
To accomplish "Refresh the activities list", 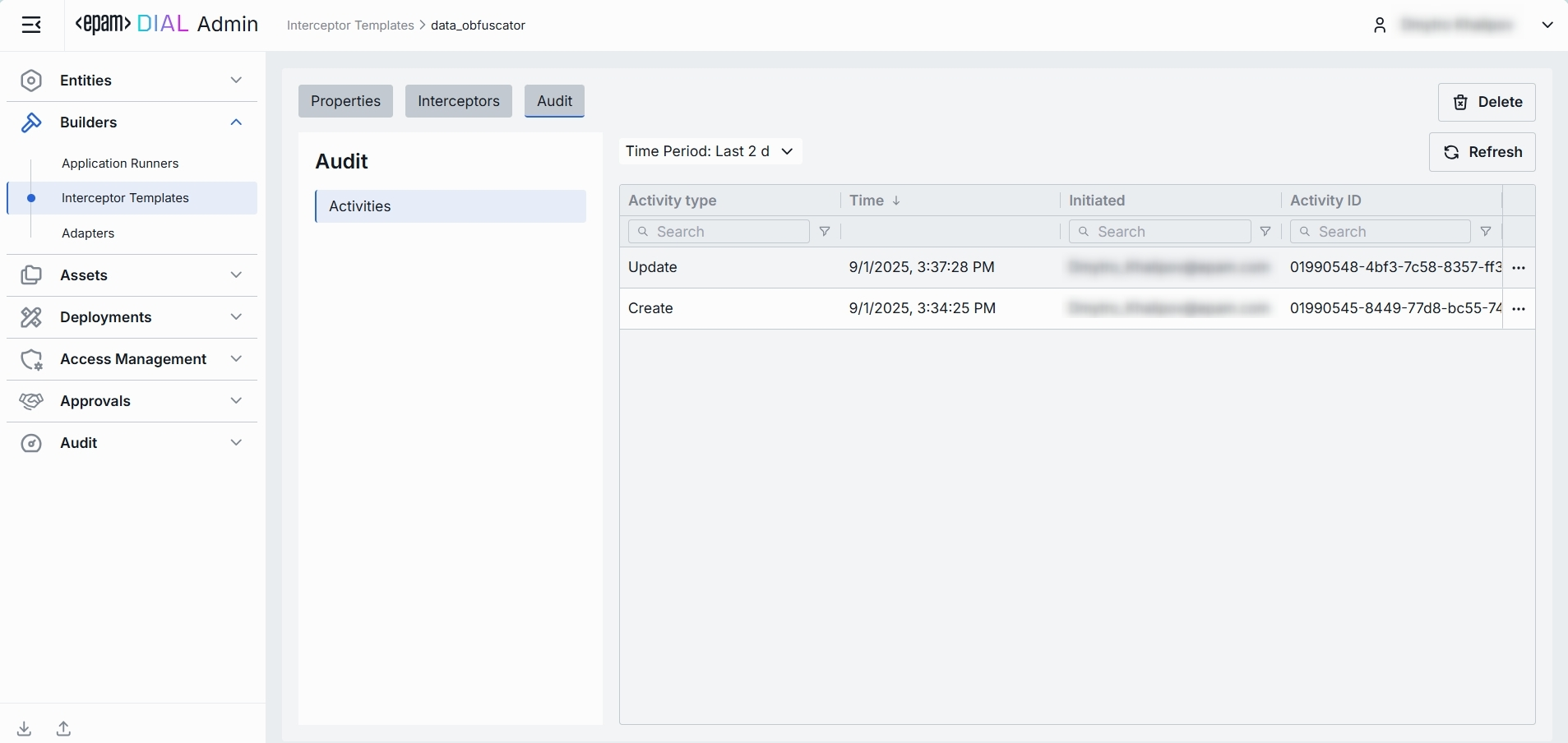I will click(1482, 152).
